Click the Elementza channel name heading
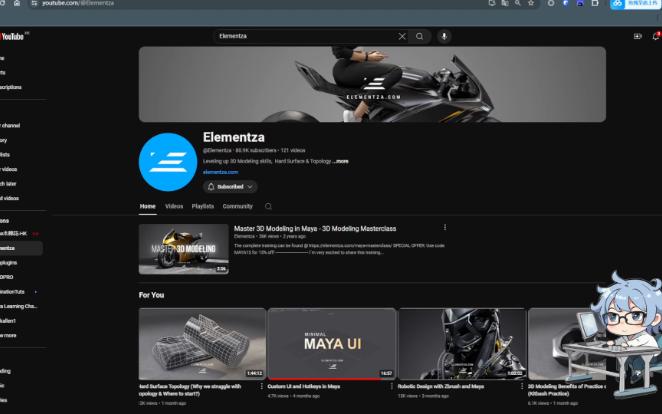Image resolution: width=662 pixels, height=414 pixels. (x=233, y=137)
